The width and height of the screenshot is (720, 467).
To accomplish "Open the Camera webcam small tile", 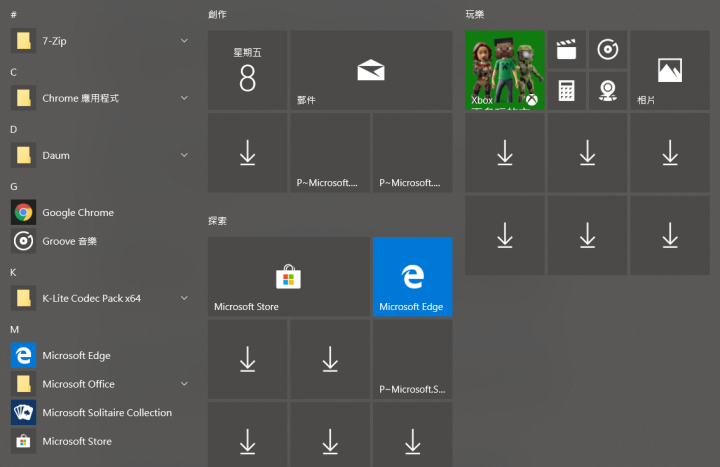I will 608,91.
